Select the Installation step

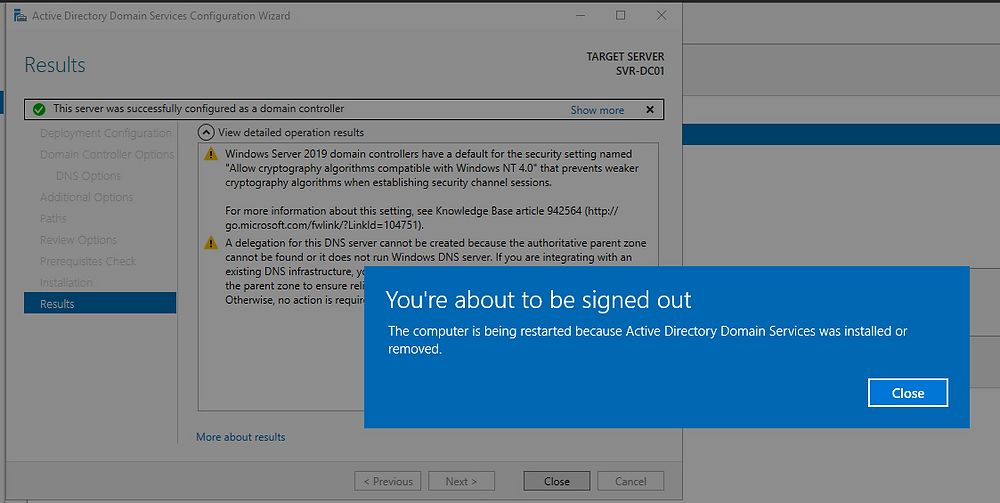point(66,282)
